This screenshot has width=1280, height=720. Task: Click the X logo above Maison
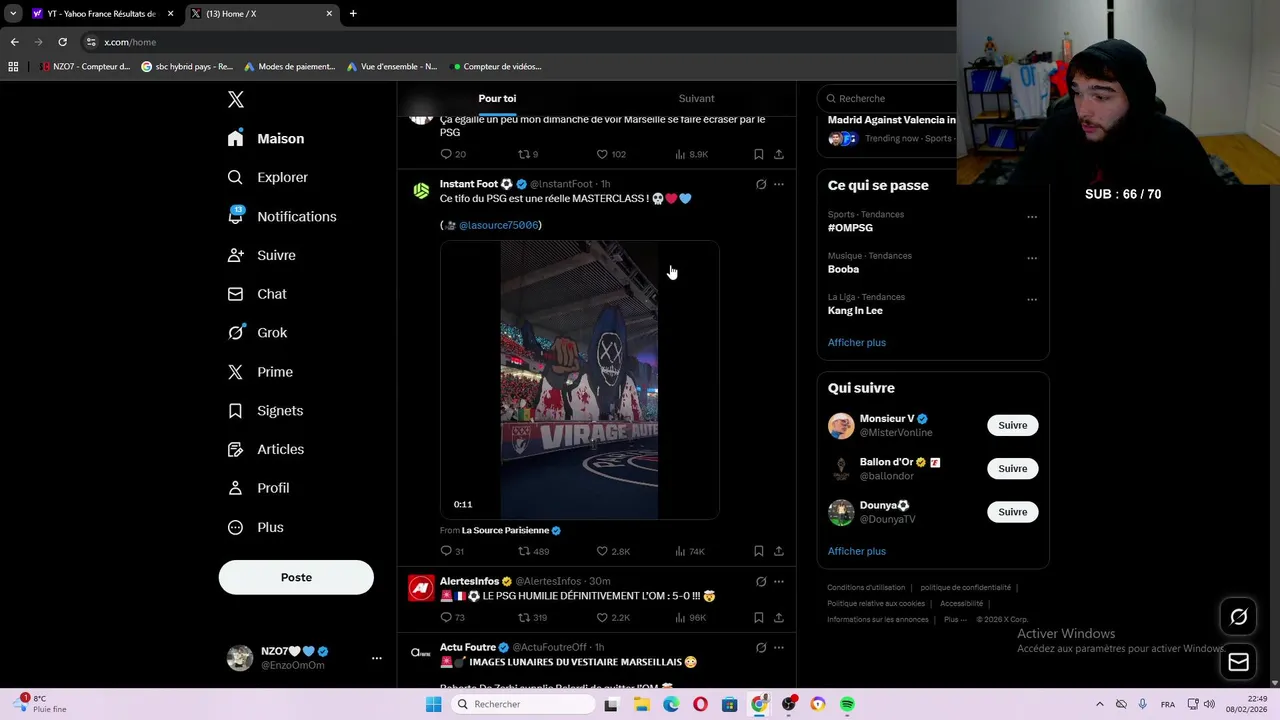click(235, 99)
